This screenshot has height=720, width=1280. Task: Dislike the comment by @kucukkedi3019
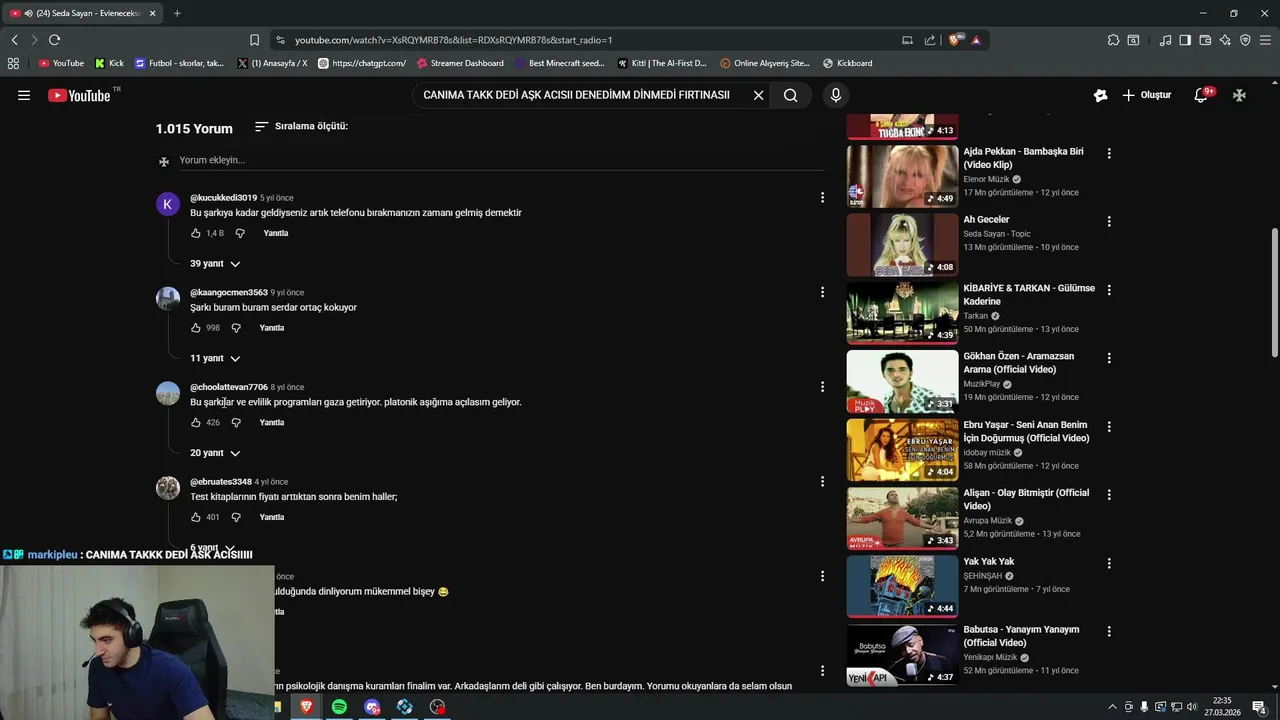(240, 233)
